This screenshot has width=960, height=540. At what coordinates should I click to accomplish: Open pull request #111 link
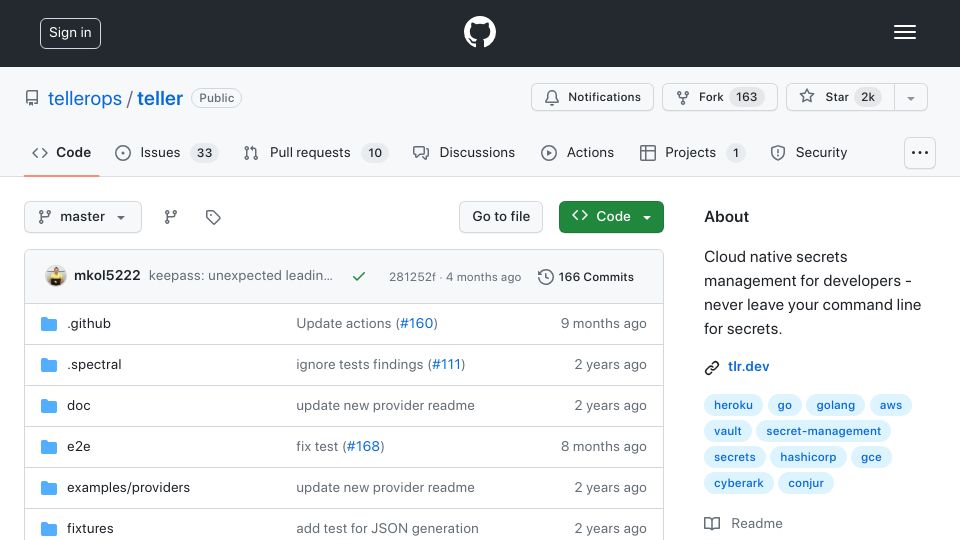pos(446,364)
